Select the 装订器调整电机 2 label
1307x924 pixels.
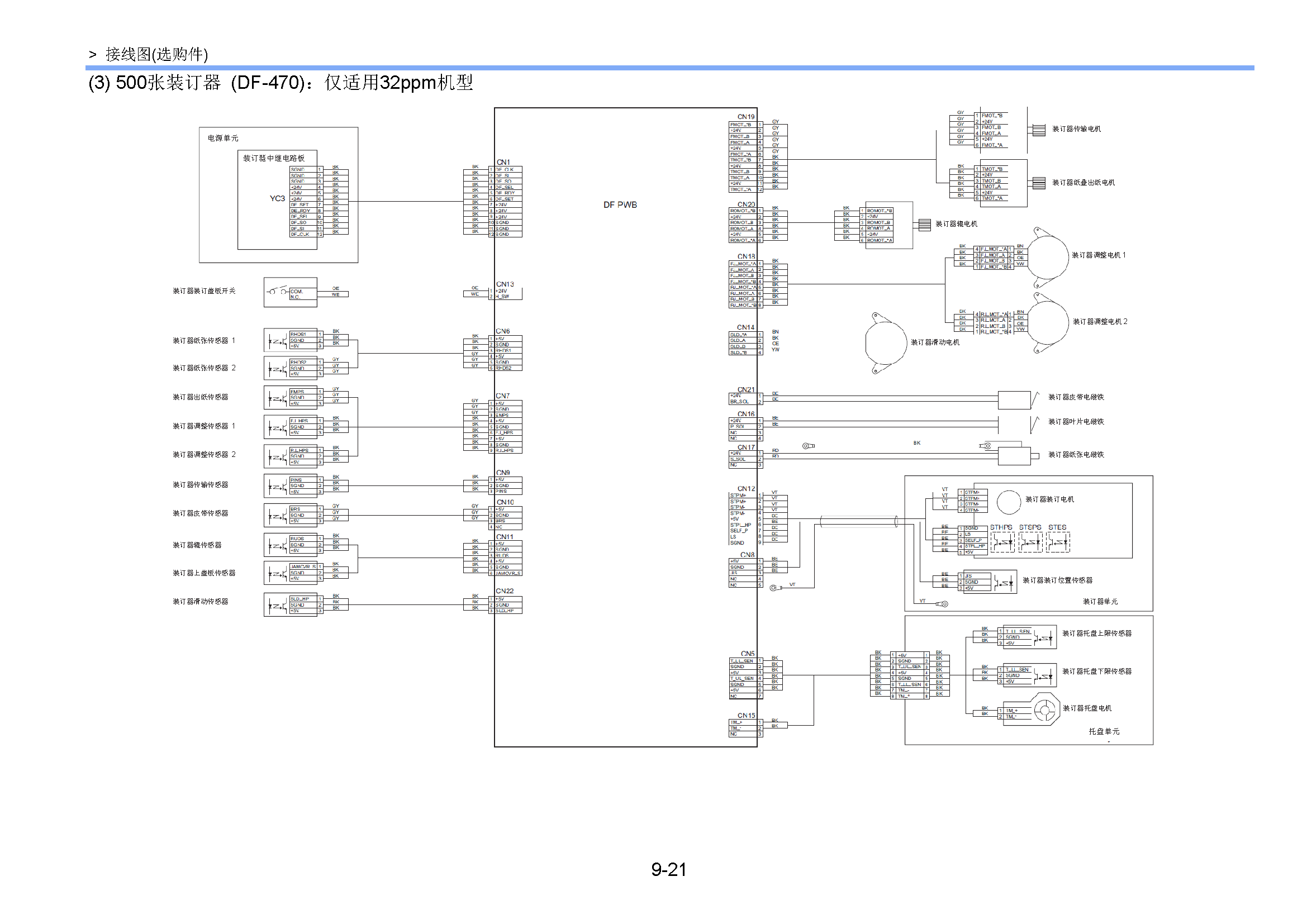1100,321
